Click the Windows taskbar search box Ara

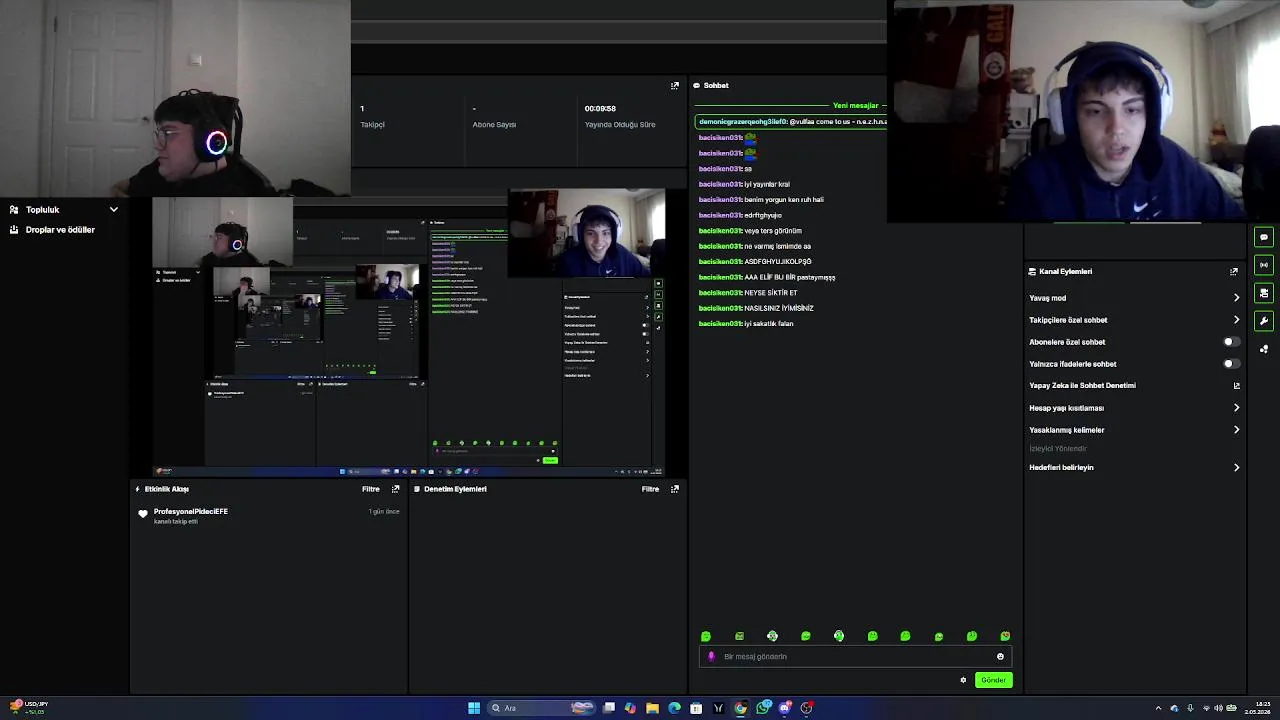[540, 708]
